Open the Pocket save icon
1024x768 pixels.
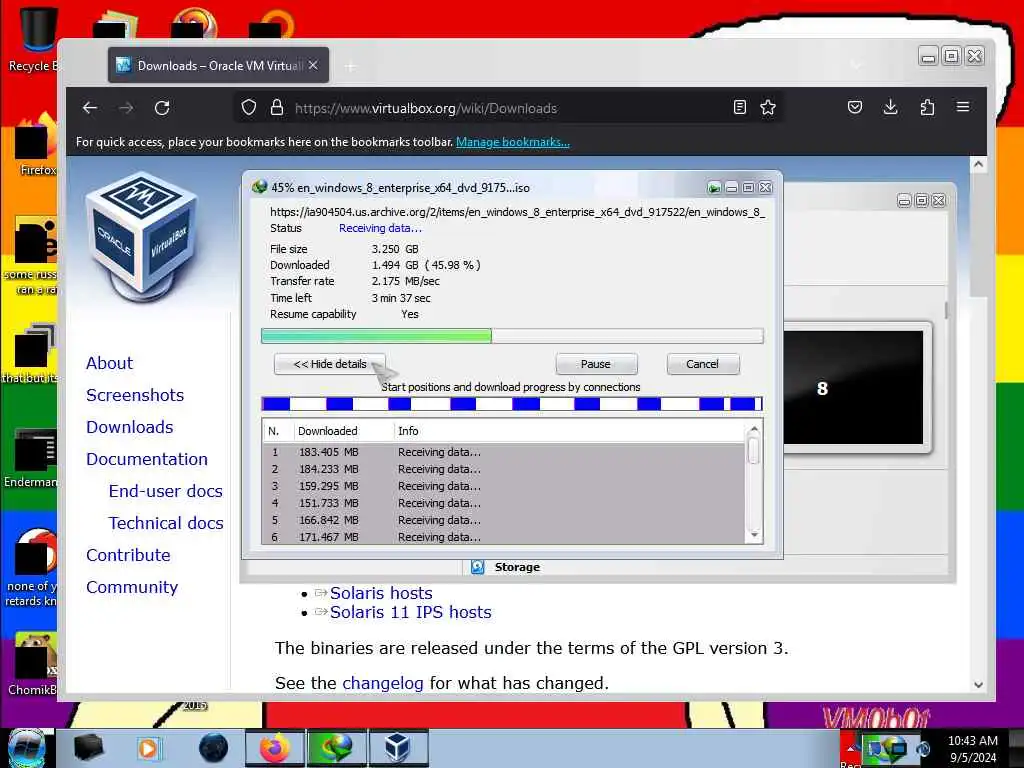point(854,108)
